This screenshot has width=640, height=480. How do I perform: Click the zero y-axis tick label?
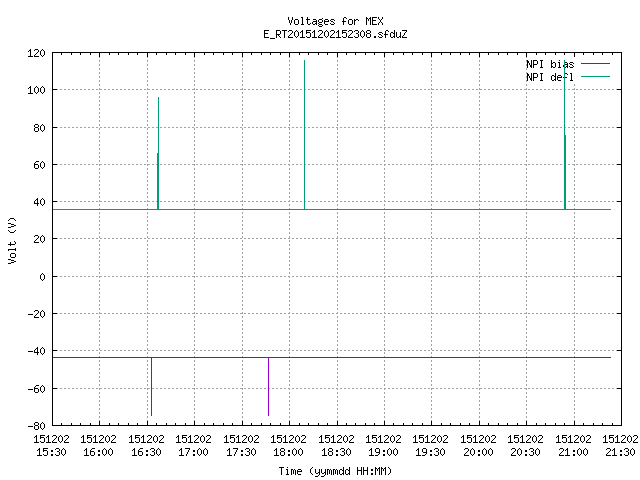click(x=42, y=277)
